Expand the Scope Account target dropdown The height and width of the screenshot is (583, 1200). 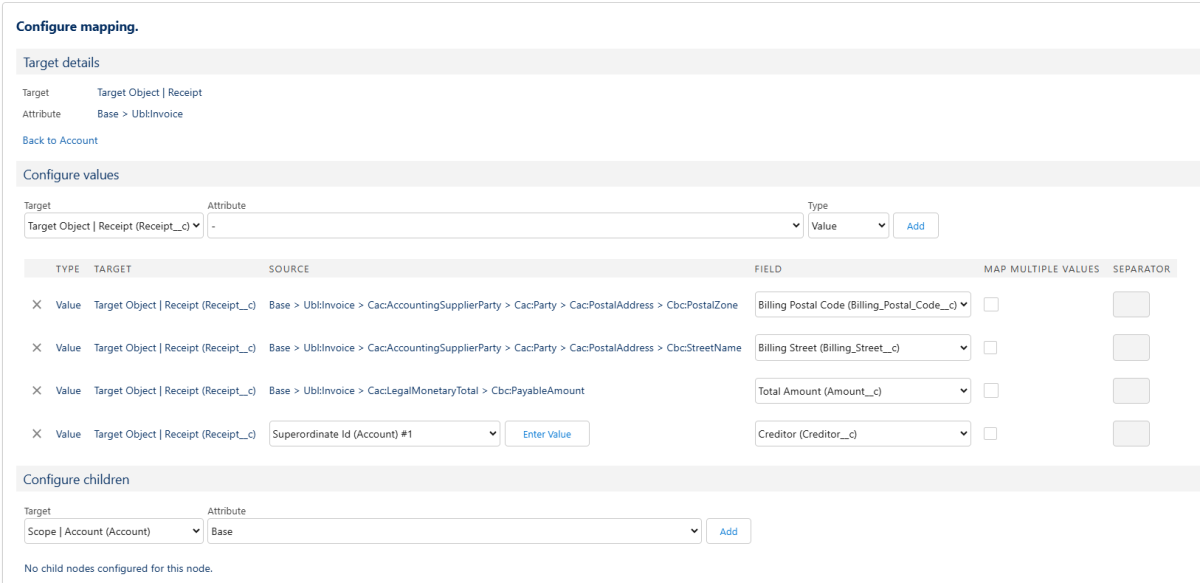tap(113, 532)
